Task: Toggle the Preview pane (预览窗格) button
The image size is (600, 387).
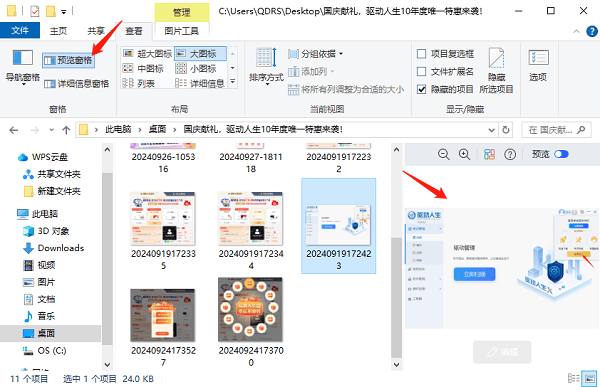Action: pos(68,60)
